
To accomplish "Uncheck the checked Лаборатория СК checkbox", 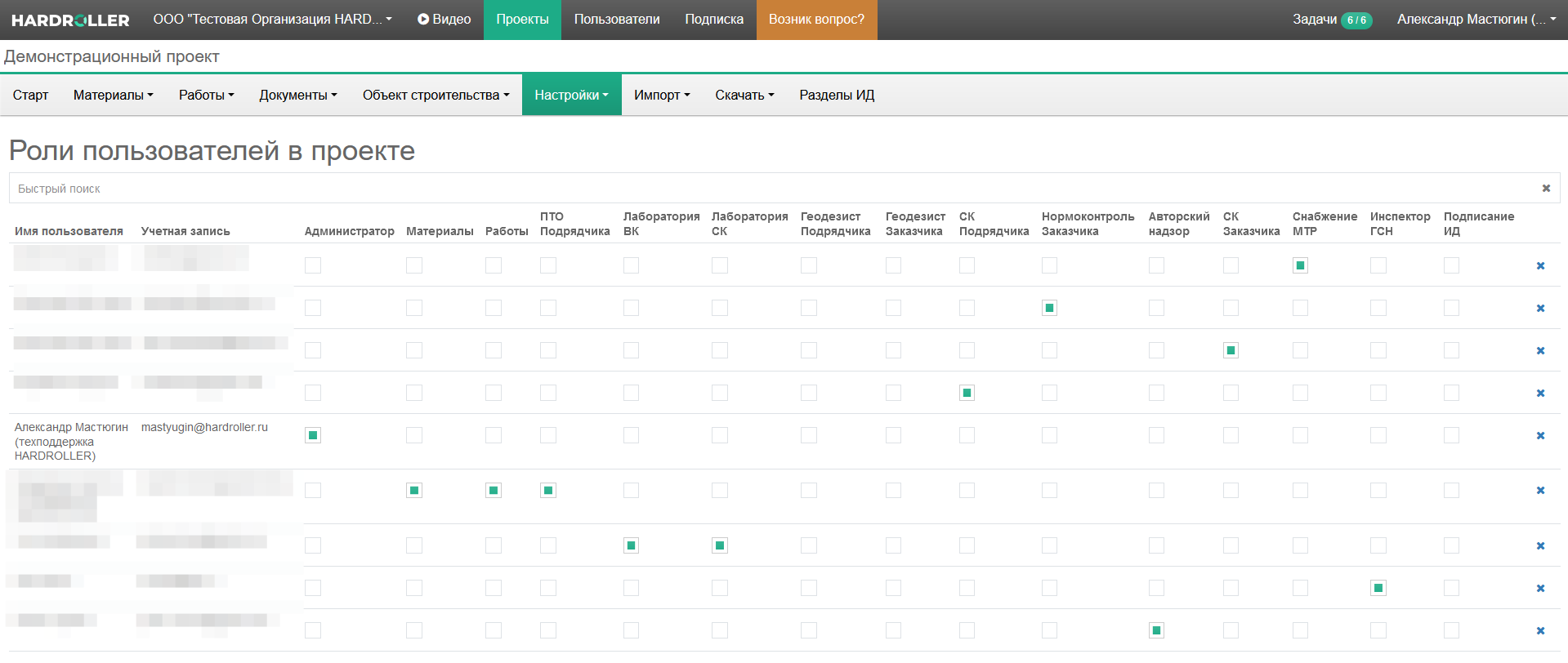I will pos(720,545).
